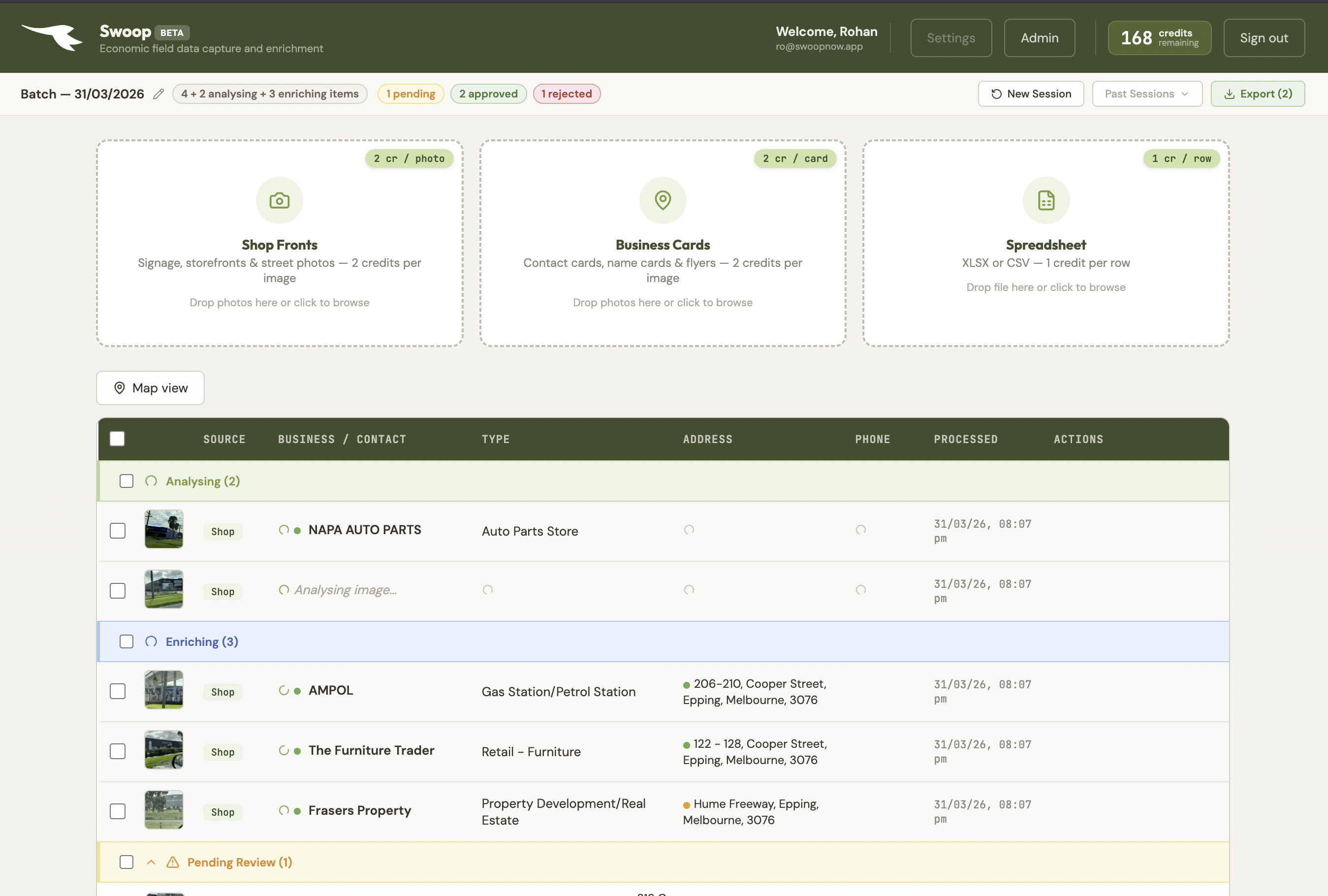This screenshot has height=896, width=1328.
Task: Start a New Session
Action: 1030,94
